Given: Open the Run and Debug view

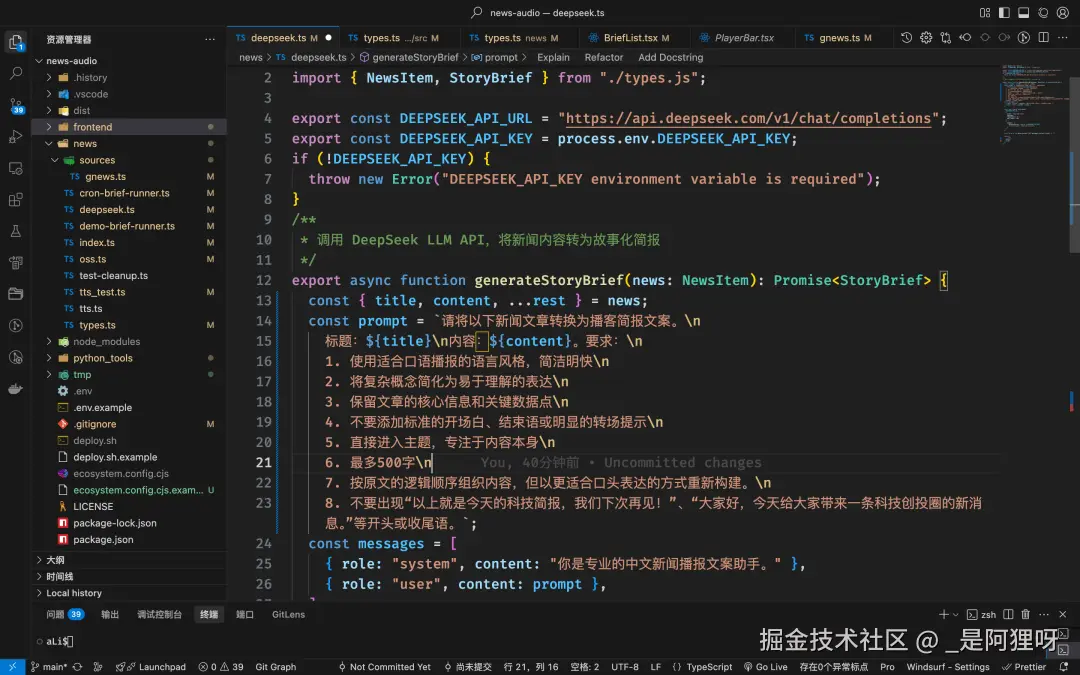Looking at the screenshot, I should point(15,136).
